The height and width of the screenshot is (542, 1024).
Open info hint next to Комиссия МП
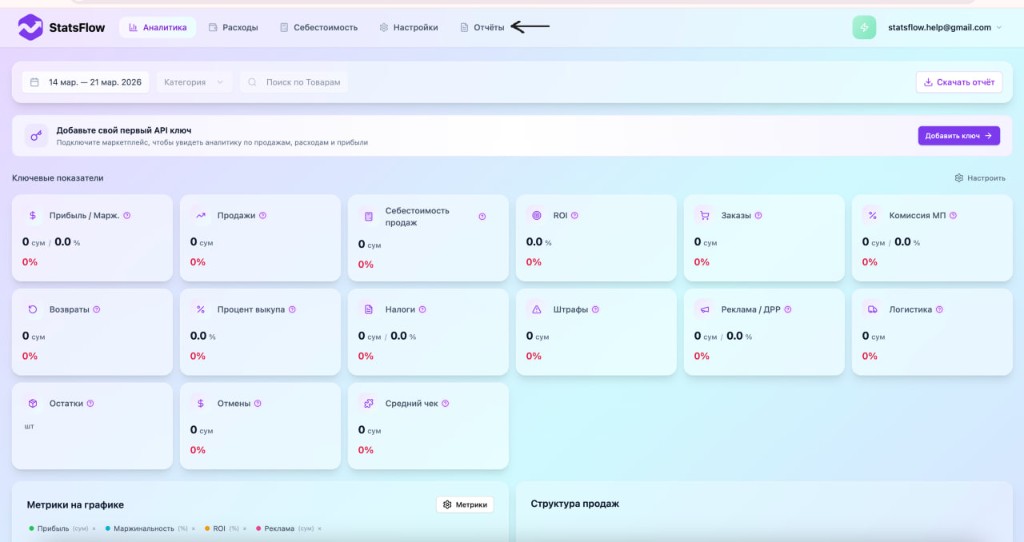tap(953, 215)
